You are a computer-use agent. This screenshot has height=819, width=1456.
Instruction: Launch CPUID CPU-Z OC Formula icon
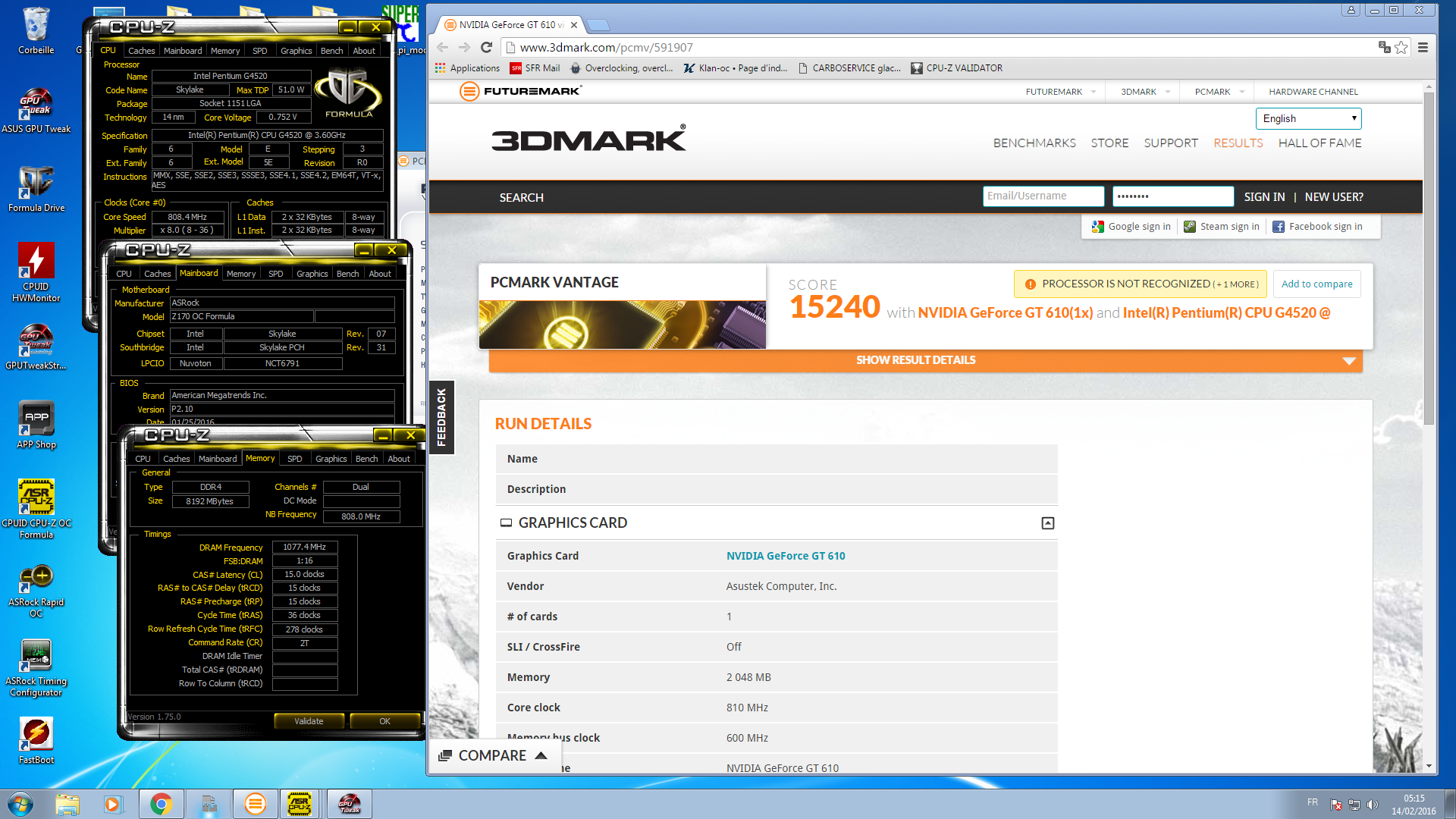pos(36,508)
